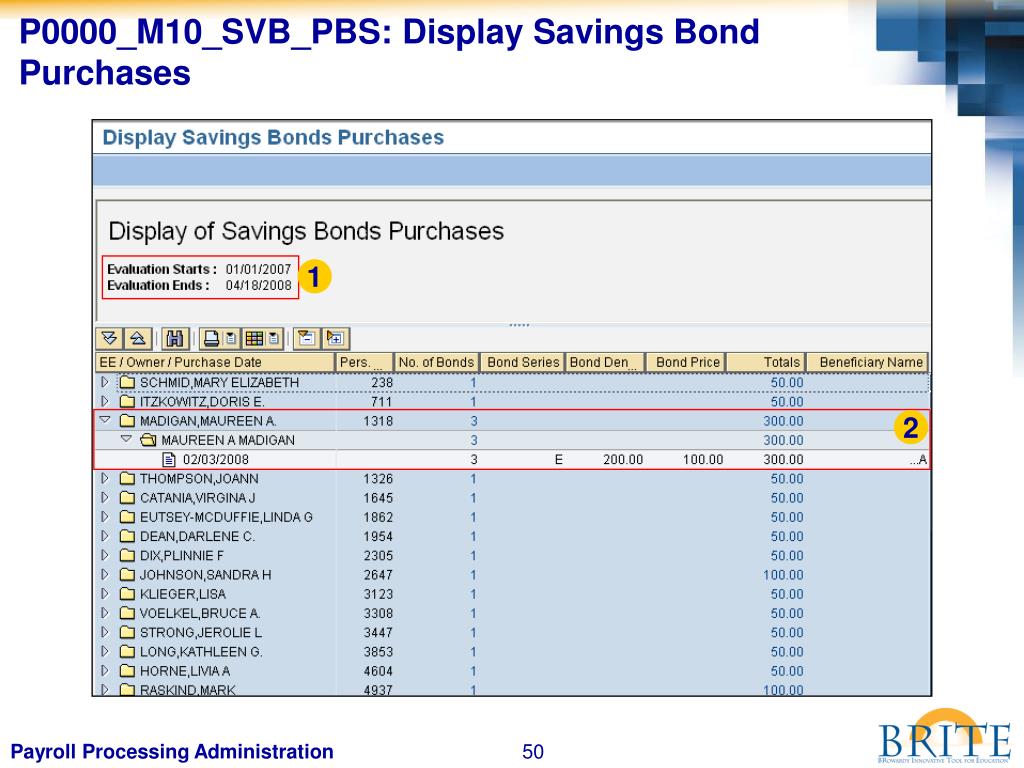Open Find with the binoculars icon

pyautogui.click(x=175, y=338)
